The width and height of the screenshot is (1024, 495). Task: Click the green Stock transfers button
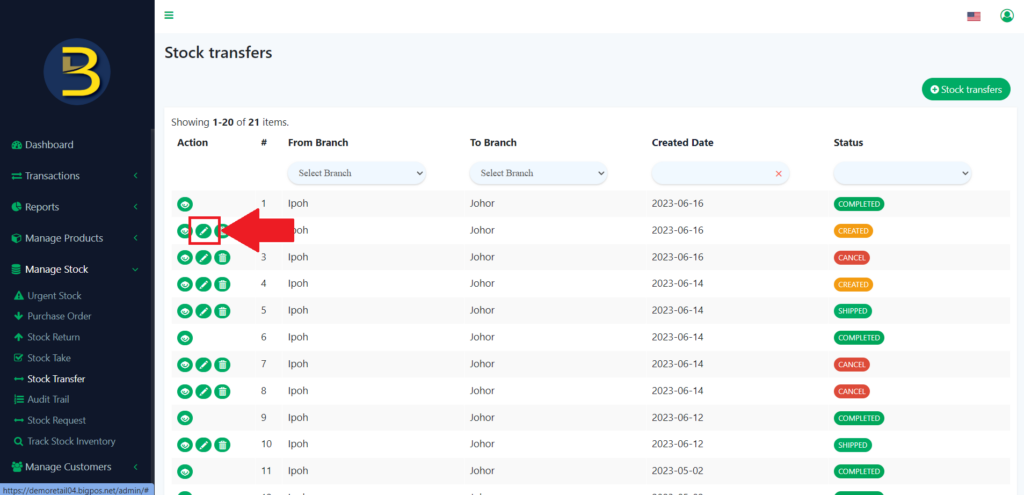pos(965,89)
